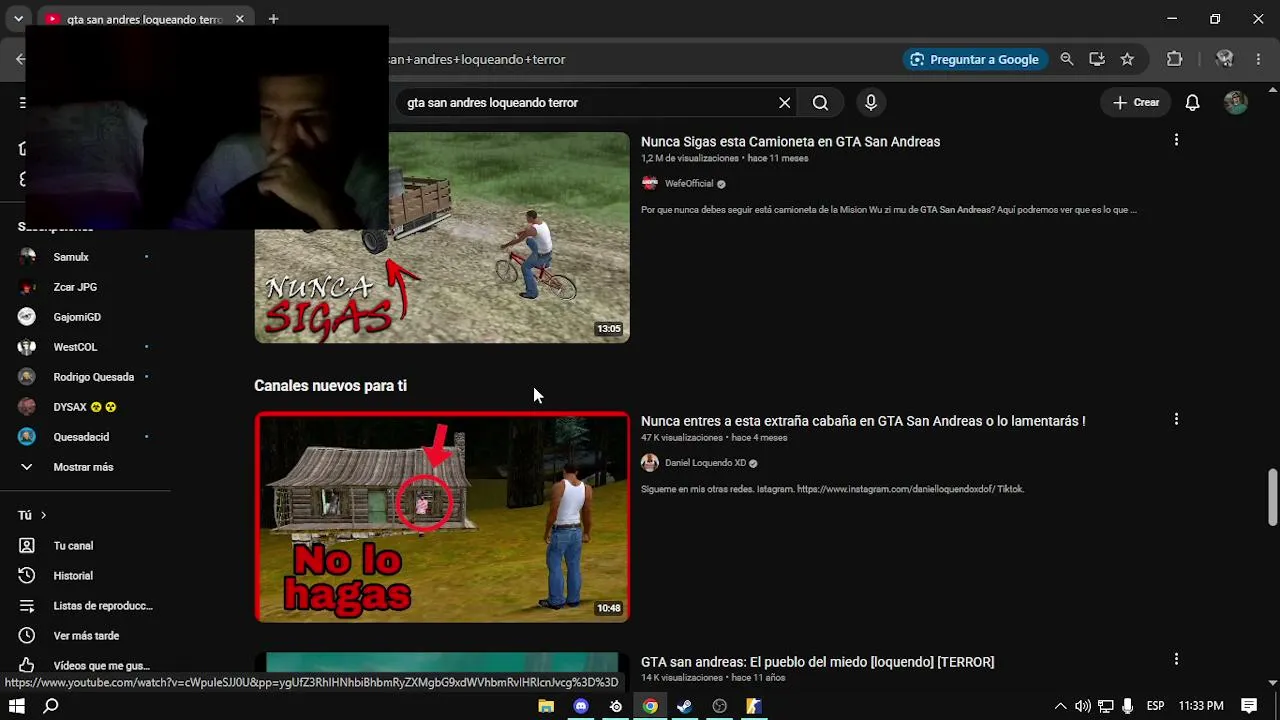1280x720 pixels.
Task: Start voice search with the microphone icon
Action: pos(871,102)
